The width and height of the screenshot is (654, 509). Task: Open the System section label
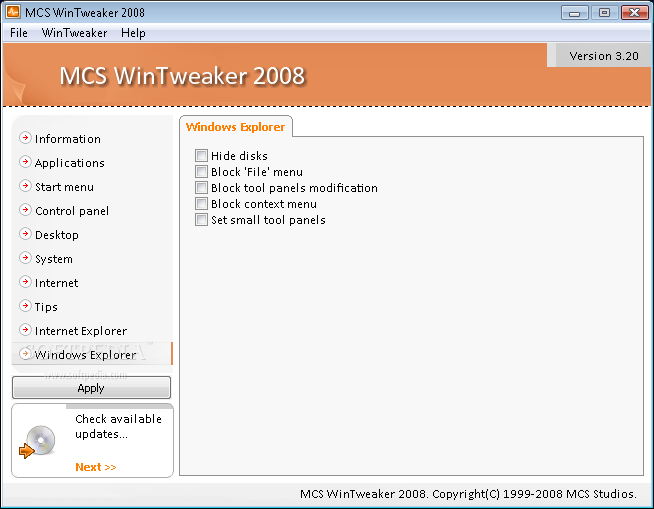[x=54, y=259]
